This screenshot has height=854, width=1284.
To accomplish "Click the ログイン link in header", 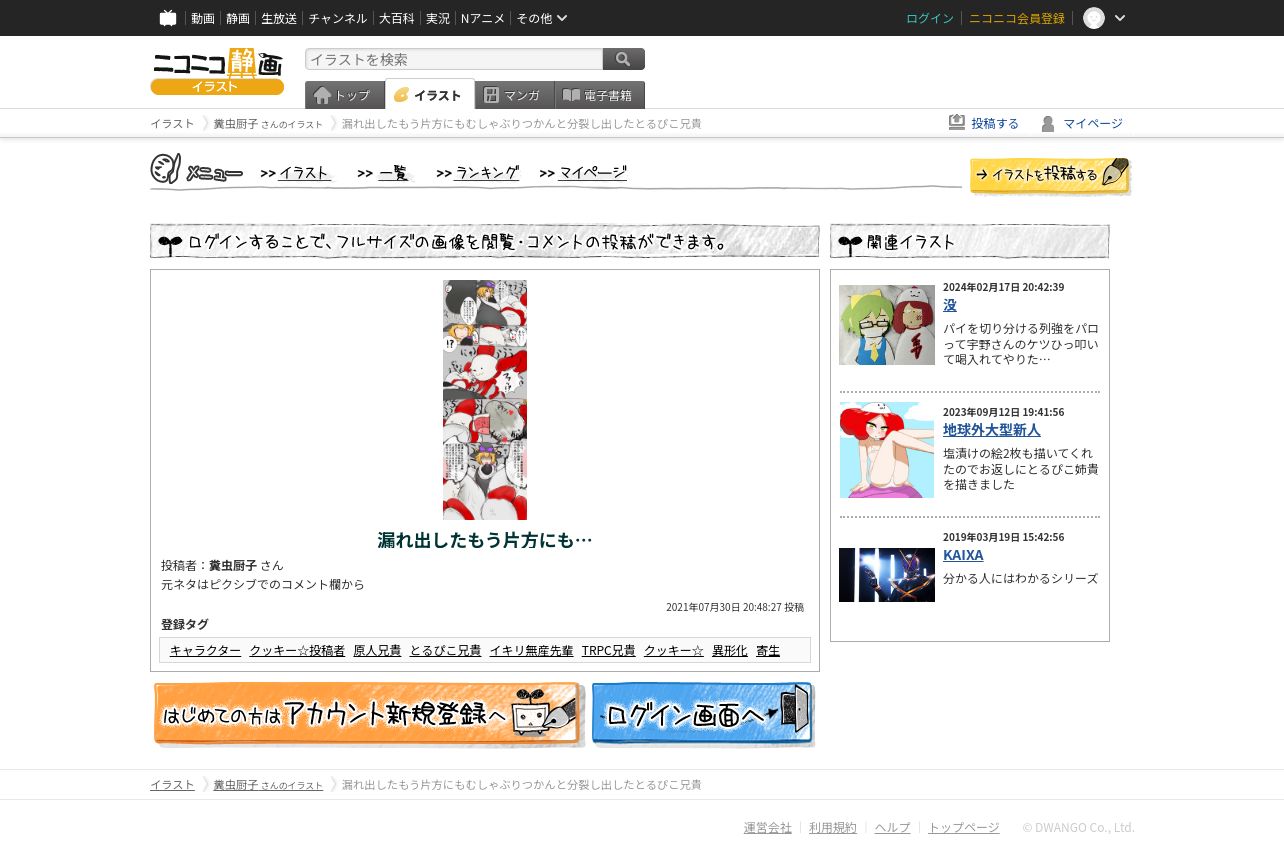I will [x=930, y=18].
